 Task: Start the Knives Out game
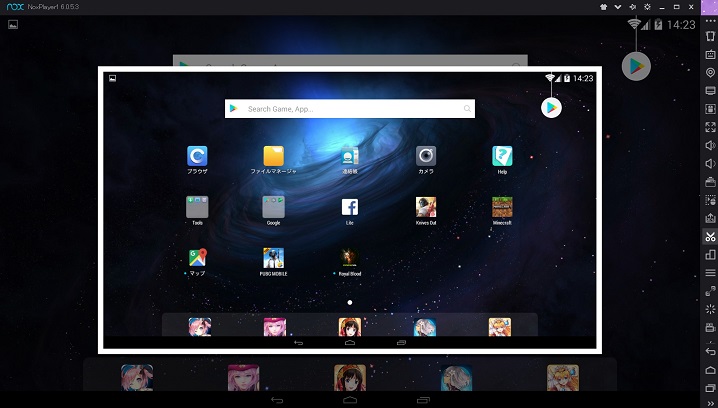426,207
